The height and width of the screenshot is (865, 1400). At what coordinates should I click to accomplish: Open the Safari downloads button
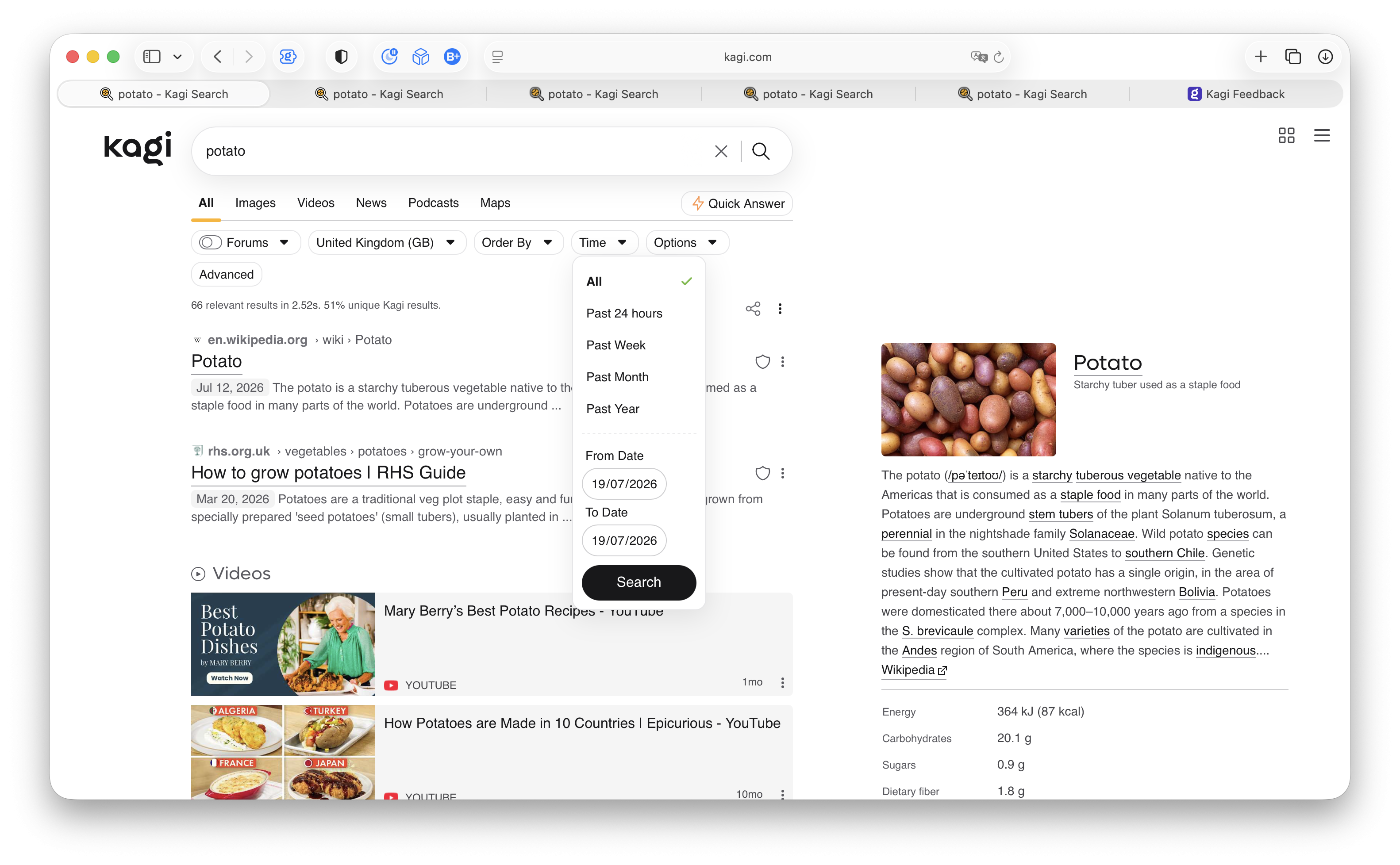[x=1325, y=57]
